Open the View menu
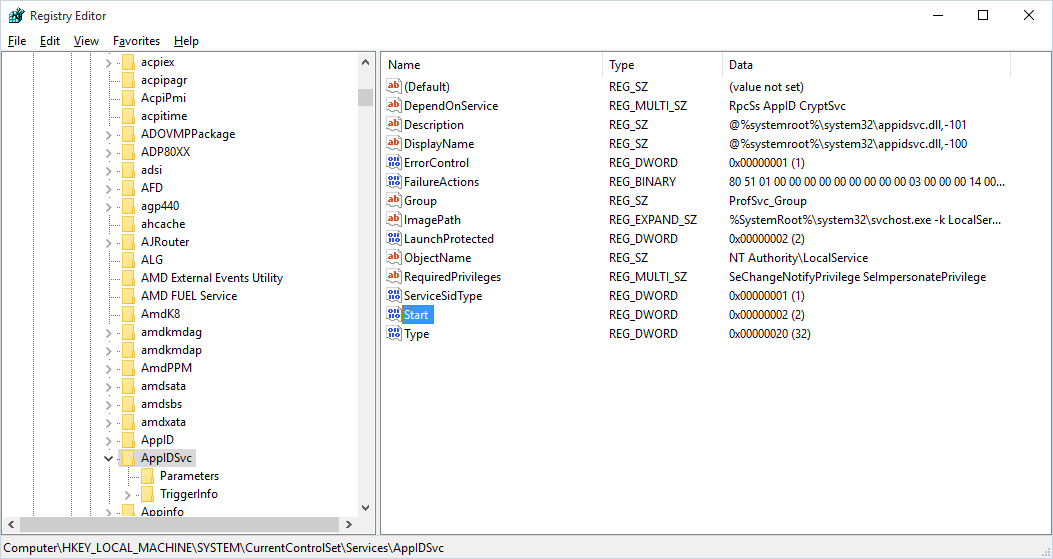Screen dimensions: 1053x559 tap(86, 41)
